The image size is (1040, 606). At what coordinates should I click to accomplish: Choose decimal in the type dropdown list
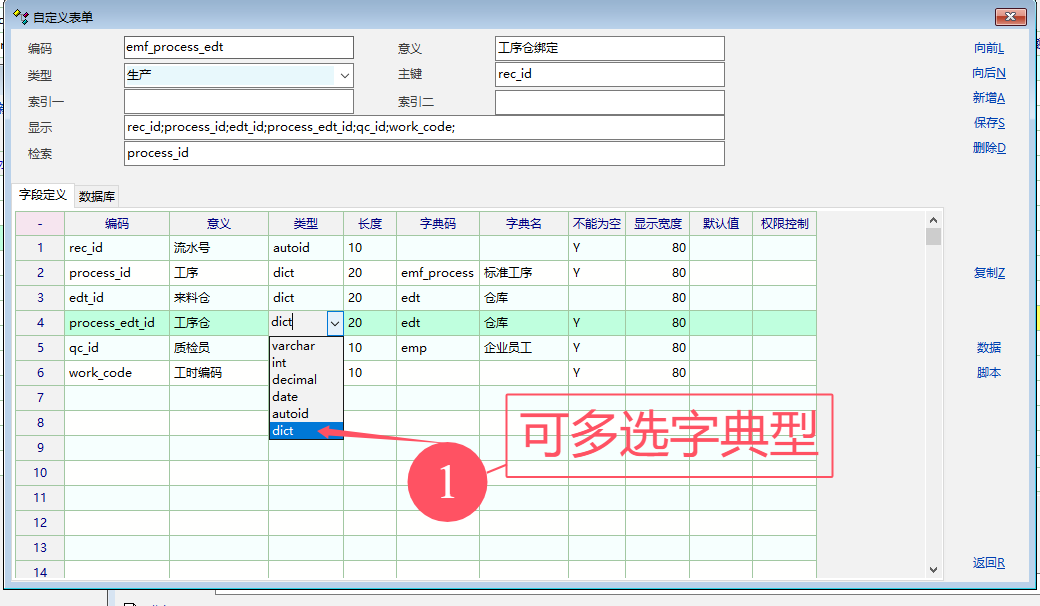(x=295, y=380)
